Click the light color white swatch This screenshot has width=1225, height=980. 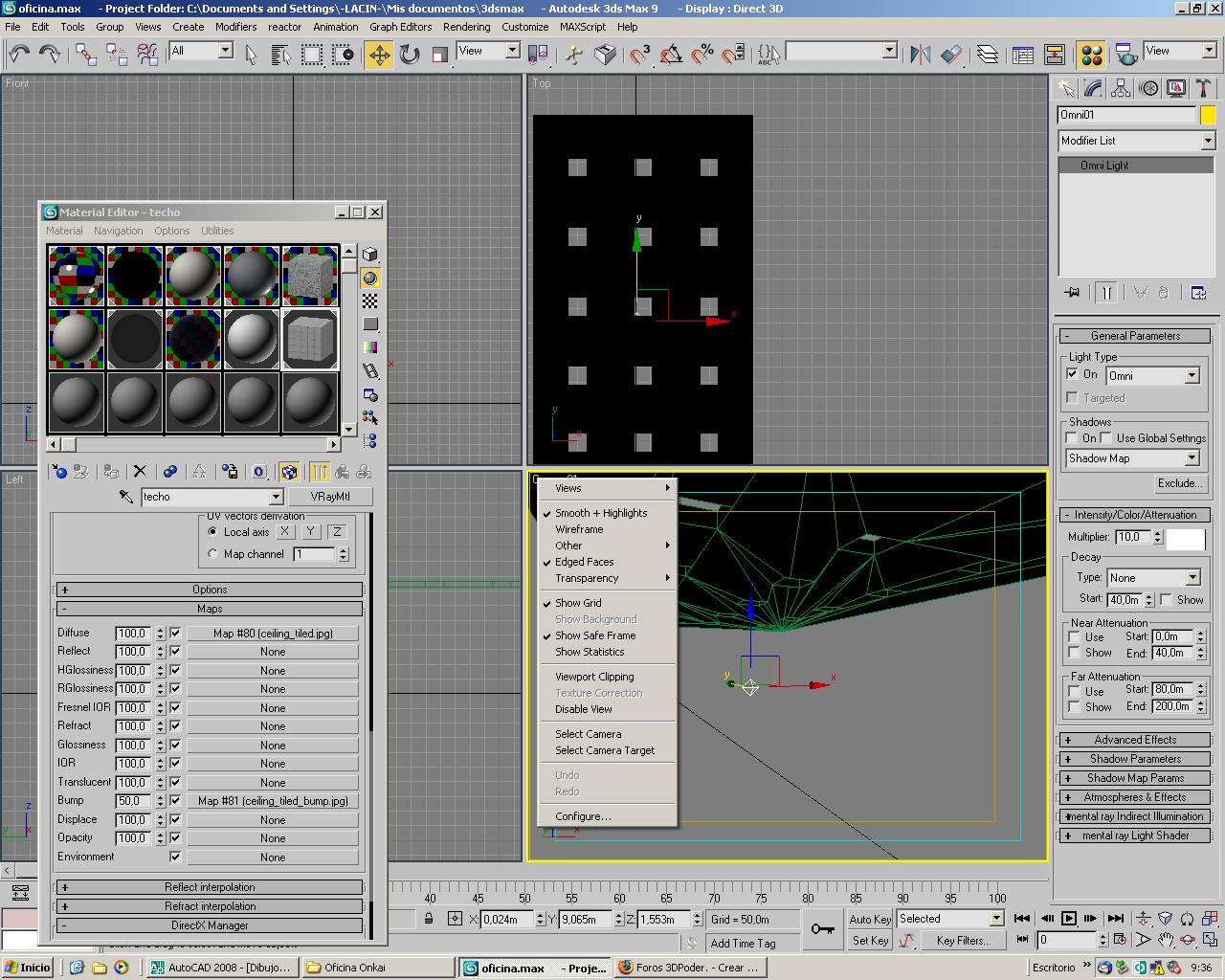[1185, 539]
